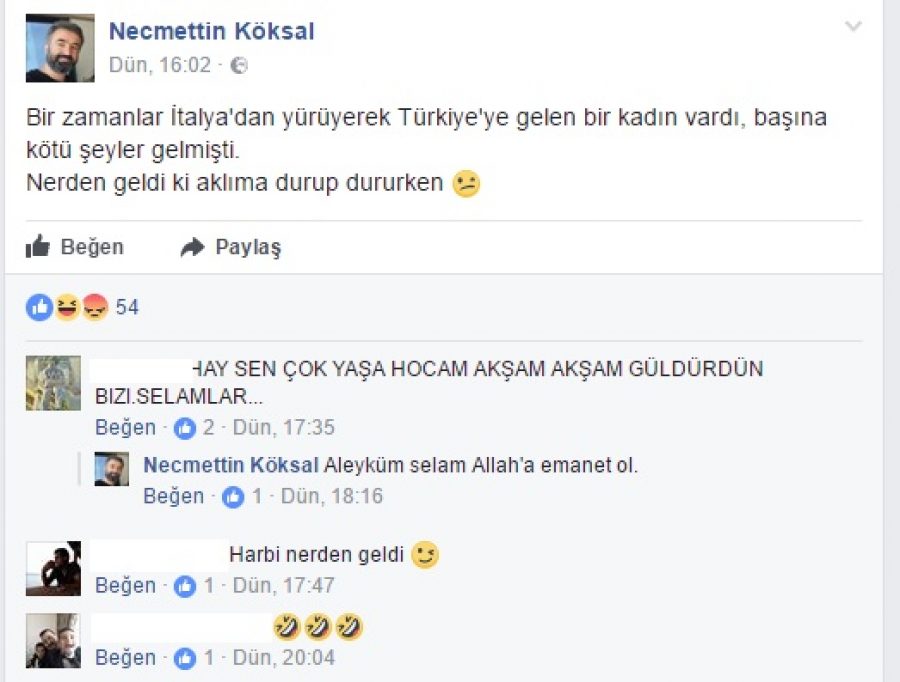Click the globe privacy icon beside the post time

(238, 66)
